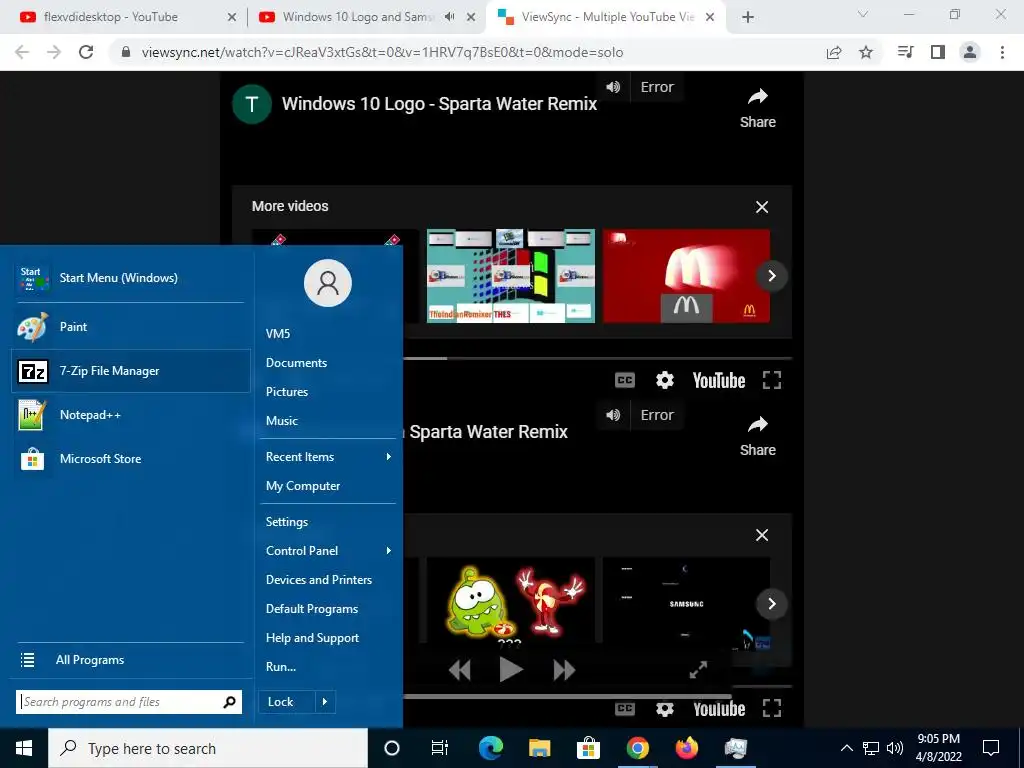Image resolution: width=1024 pixels, height=768 pixels.
Task: Click the ViewSync fast-forward button
Action: click(x=564, y=670)
